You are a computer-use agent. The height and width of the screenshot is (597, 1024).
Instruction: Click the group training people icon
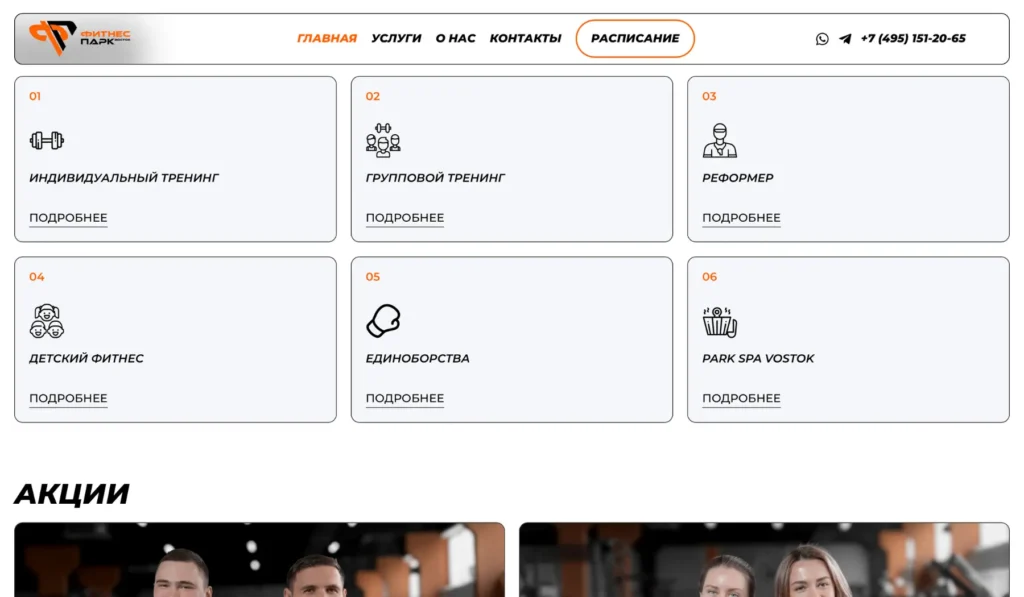tap(383, 140)
